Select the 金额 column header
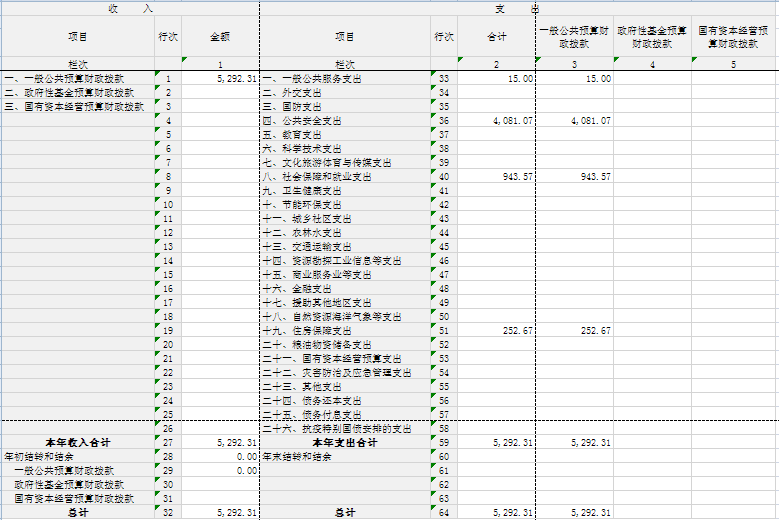The width and height of the screenshot is (779, 520). click(220, 37)
